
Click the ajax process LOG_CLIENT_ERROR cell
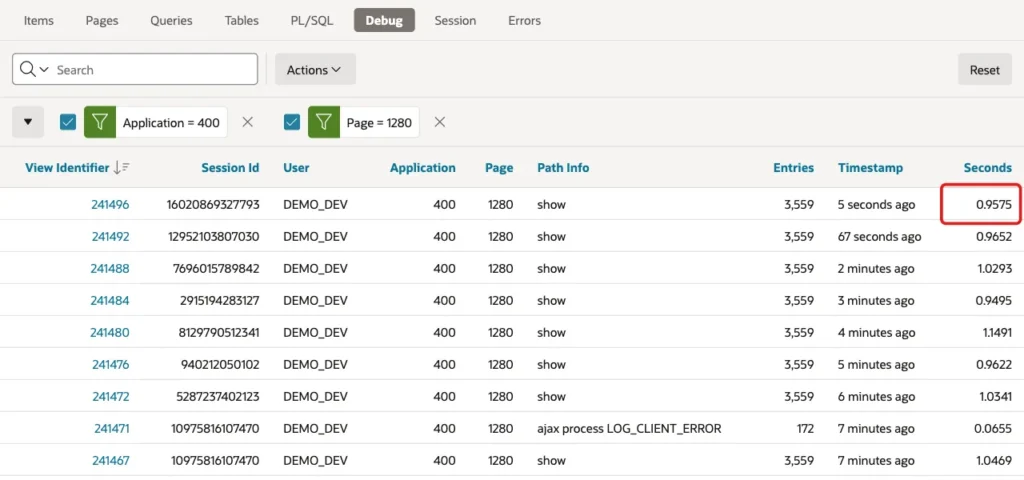(629, 428)
